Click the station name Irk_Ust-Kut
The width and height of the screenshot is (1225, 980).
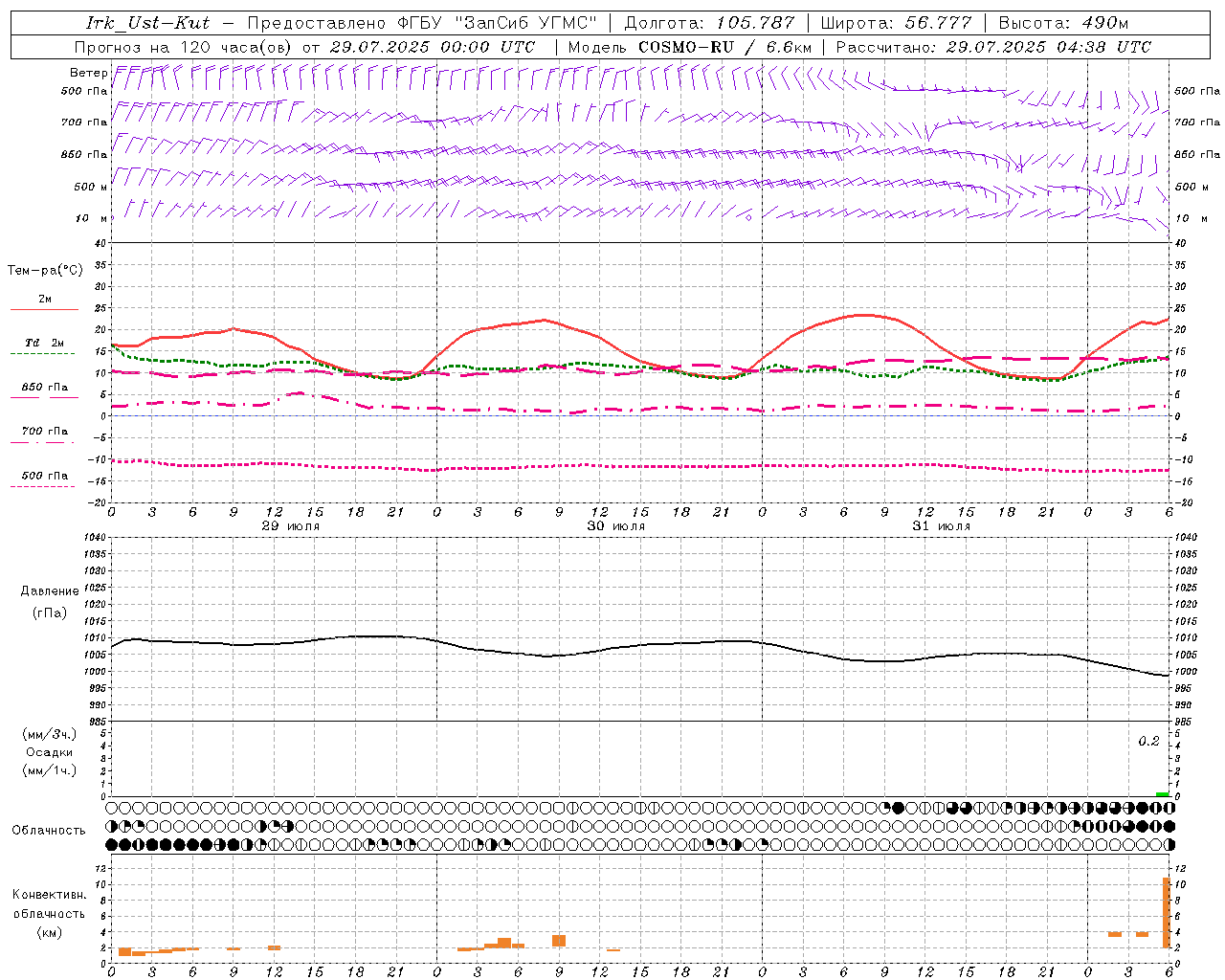click(x=148, y=23)
